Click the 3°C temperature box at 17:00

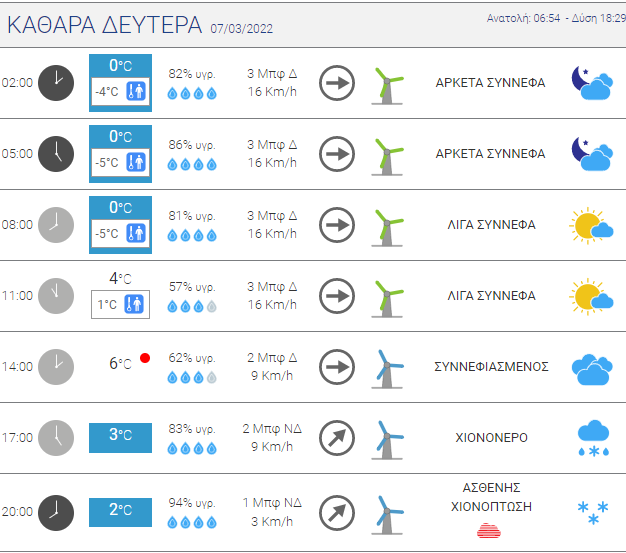click(x=120, y=435)
